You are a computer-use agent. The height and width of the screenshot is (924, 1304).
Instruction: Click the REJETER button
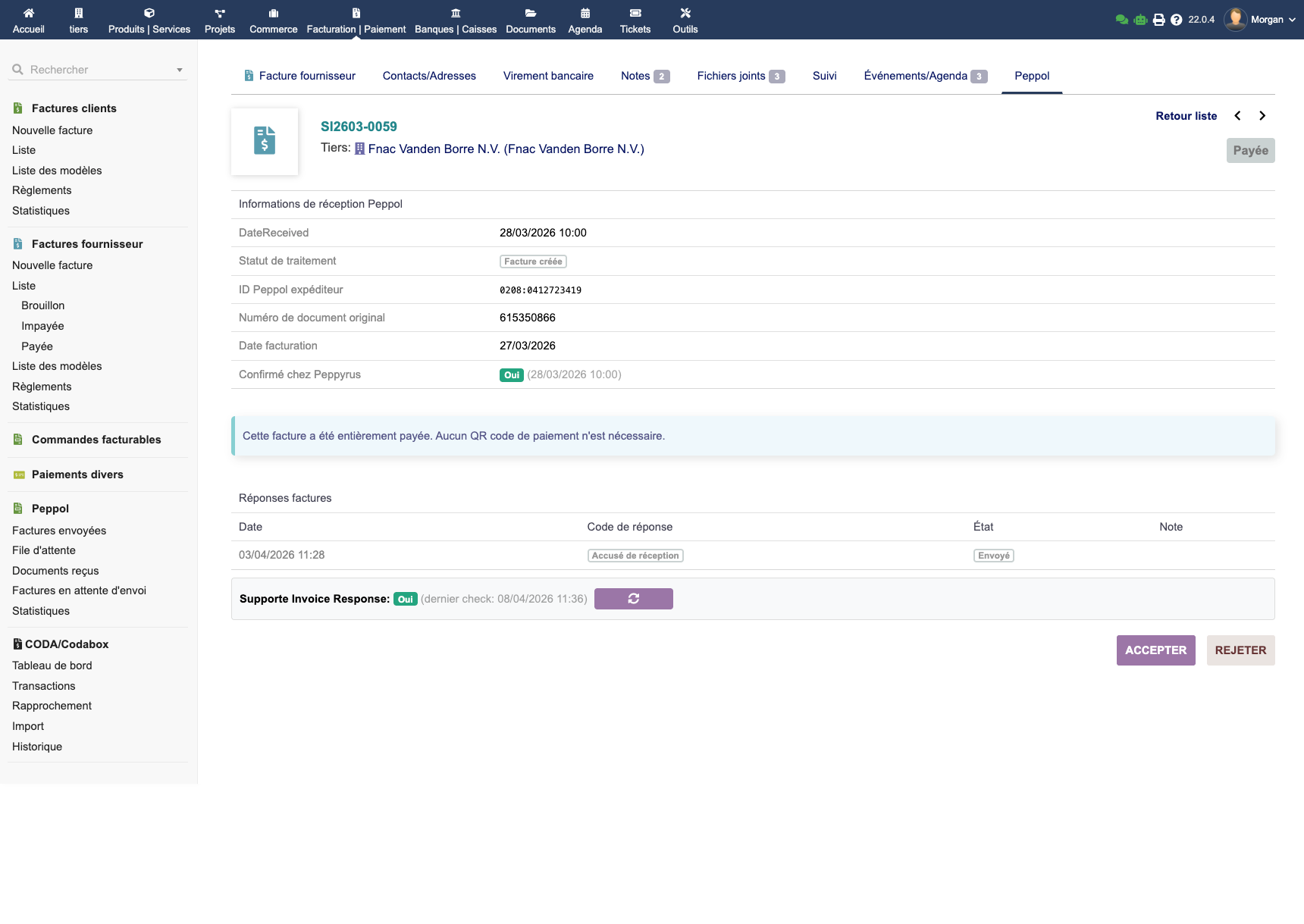pos(1241,650)
